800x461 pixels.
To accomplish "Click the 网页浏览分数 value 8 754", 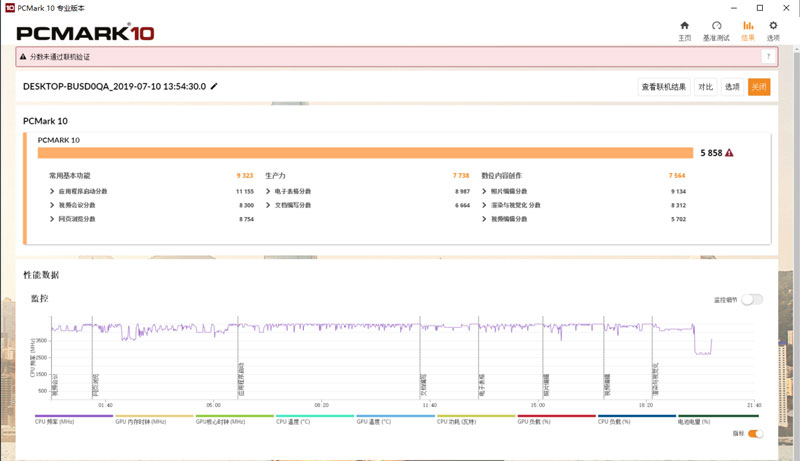I will click(246, 219).
